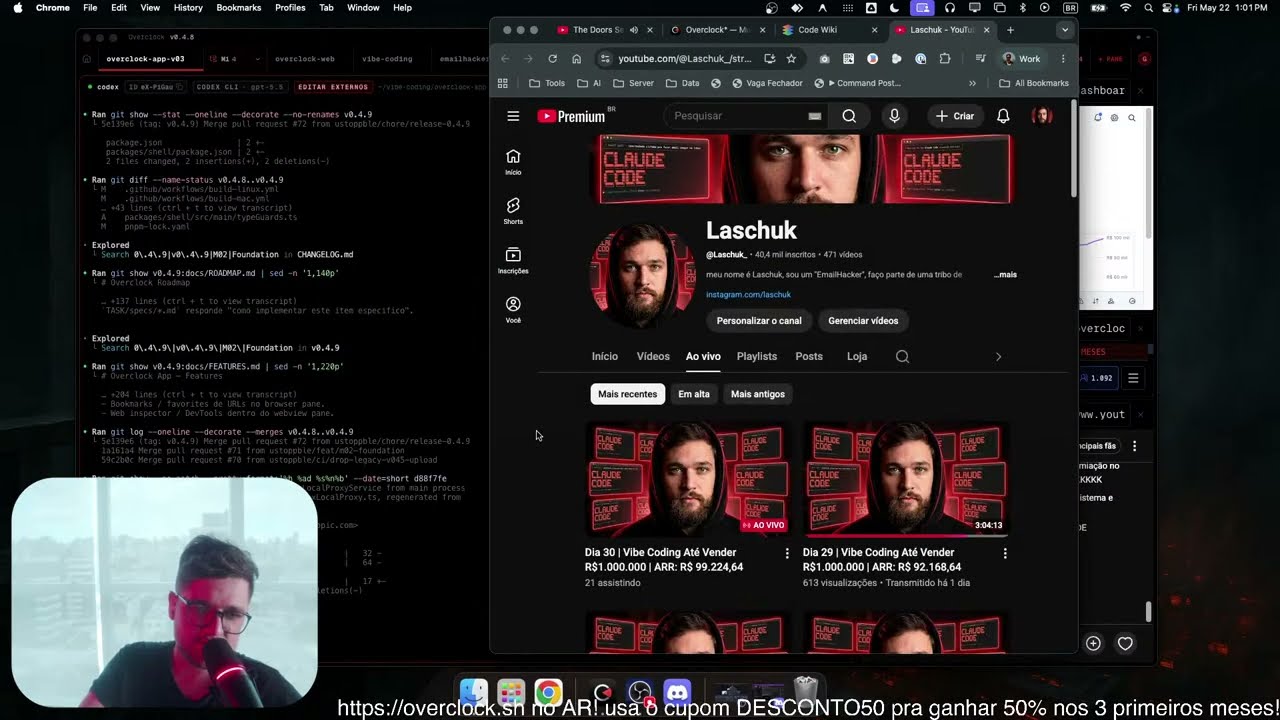Reload the page in Chrome
The height and width of the screenshot is (720, 1280).
tap(552, 59)
